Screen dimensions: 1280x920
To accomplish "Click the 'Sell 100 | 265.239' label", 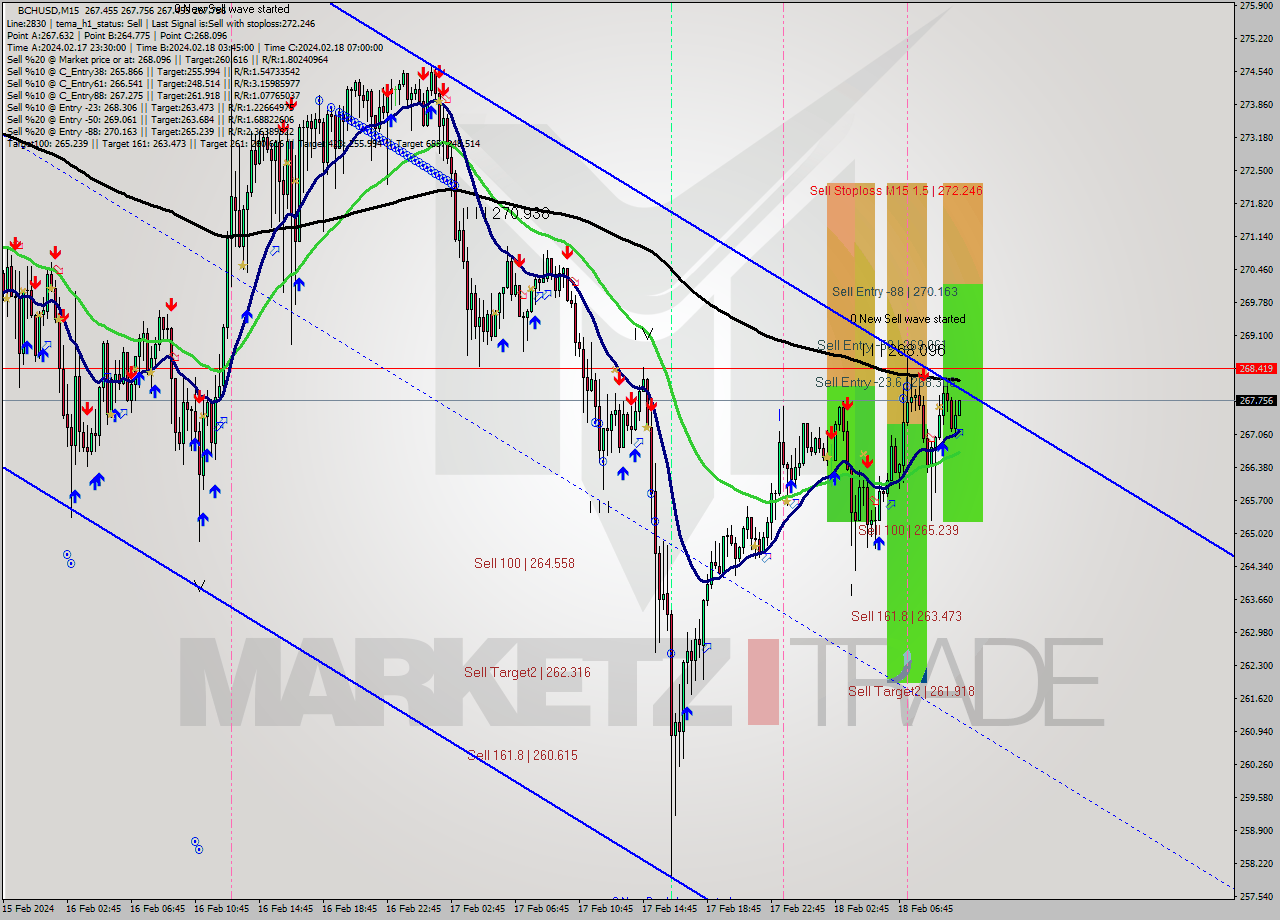I will (x=908, y=530).
